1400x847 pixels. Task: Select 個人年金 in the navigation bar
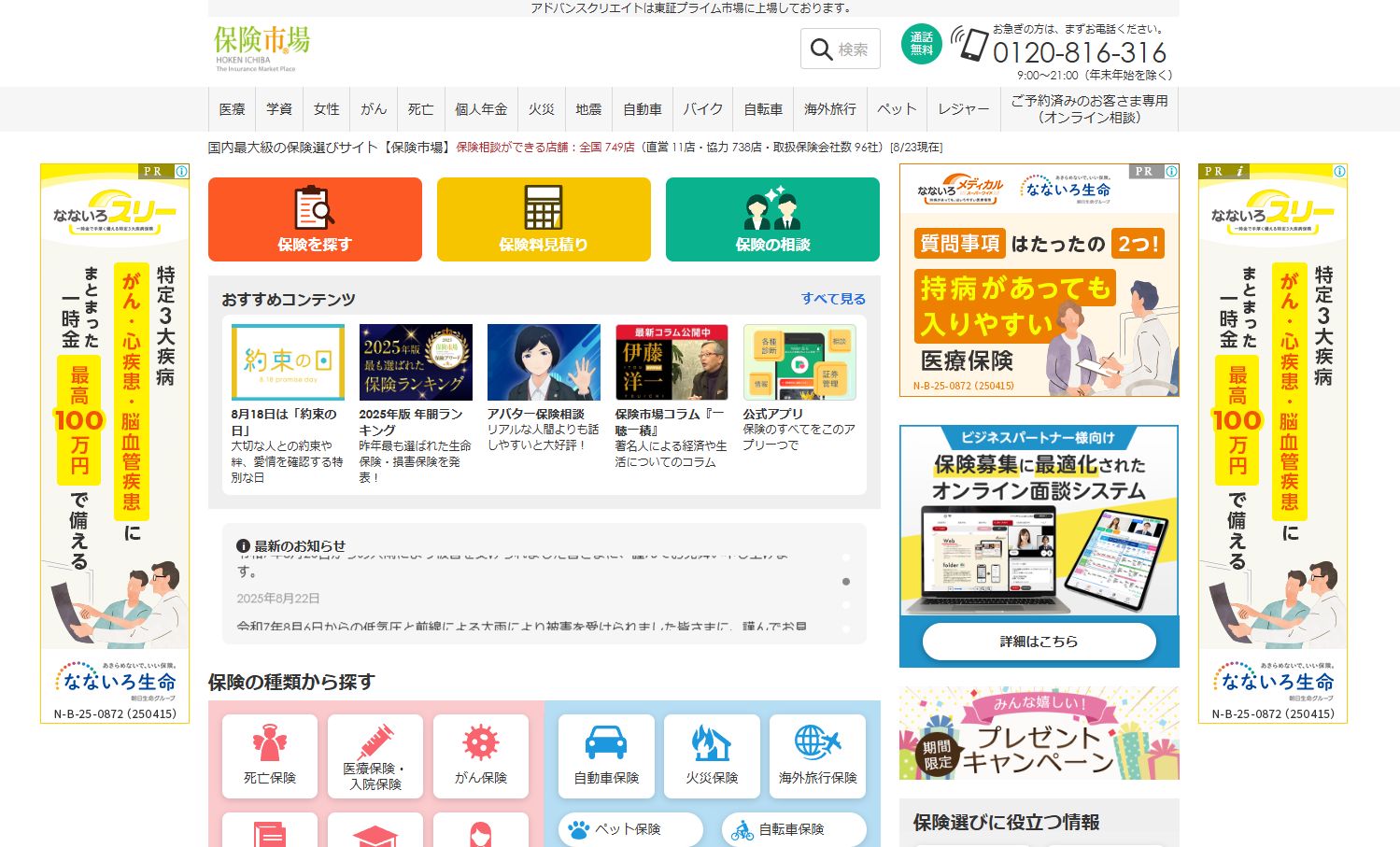click(481, 109)
